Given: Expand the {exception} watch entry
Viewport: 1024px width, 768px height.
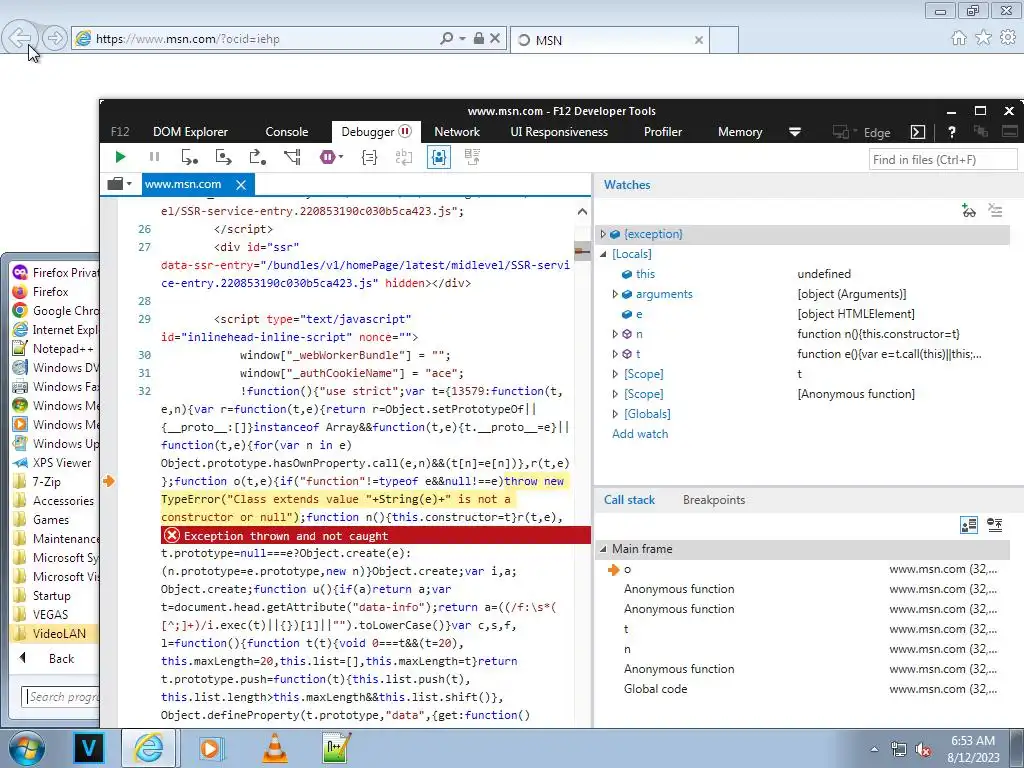Looking at the screenshot, I should tap(603, 234).
